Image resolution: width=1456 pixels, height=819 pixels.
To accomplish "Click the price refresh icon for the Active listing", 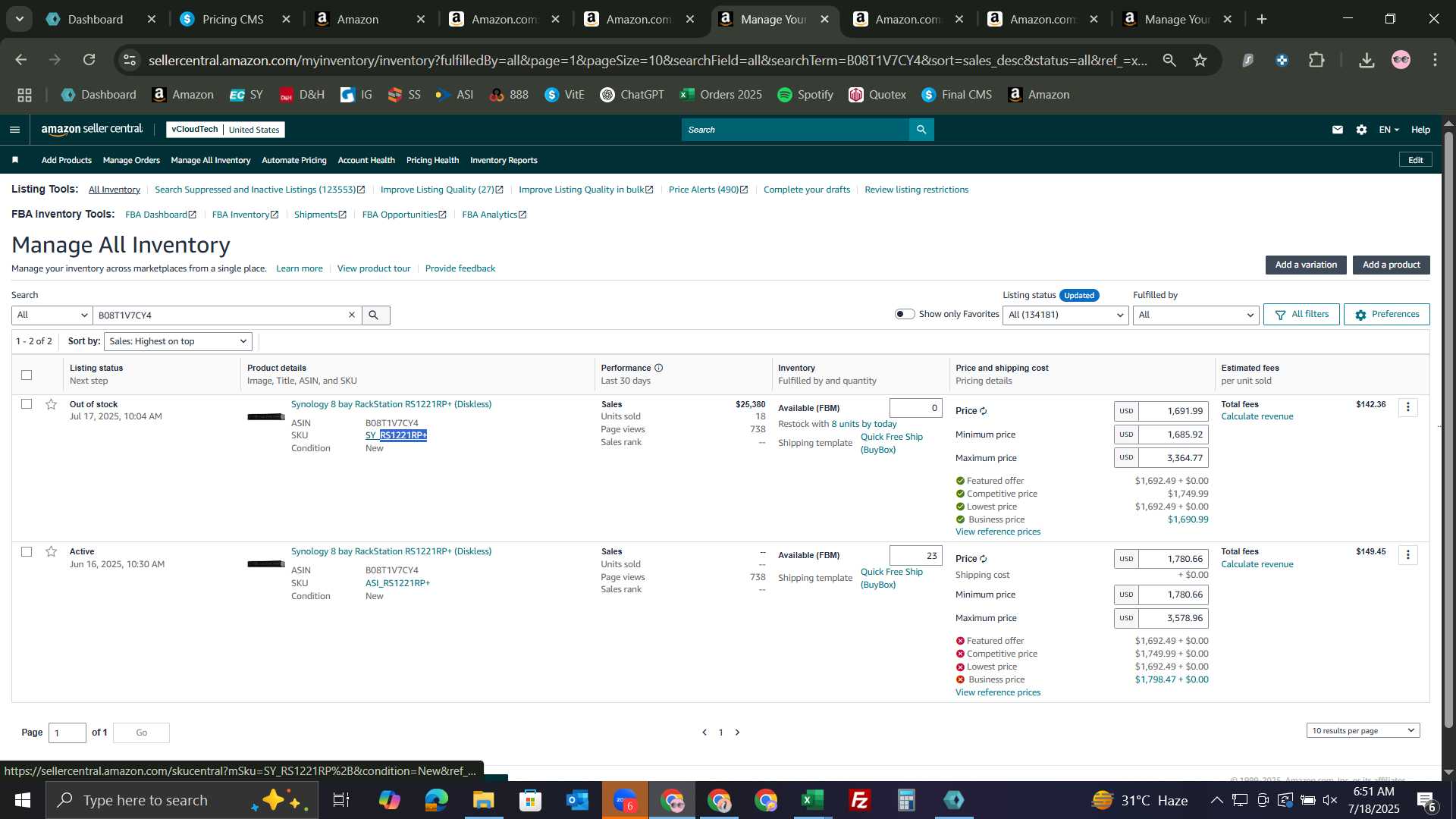I will pyautogui.click(x=983, y=559).
